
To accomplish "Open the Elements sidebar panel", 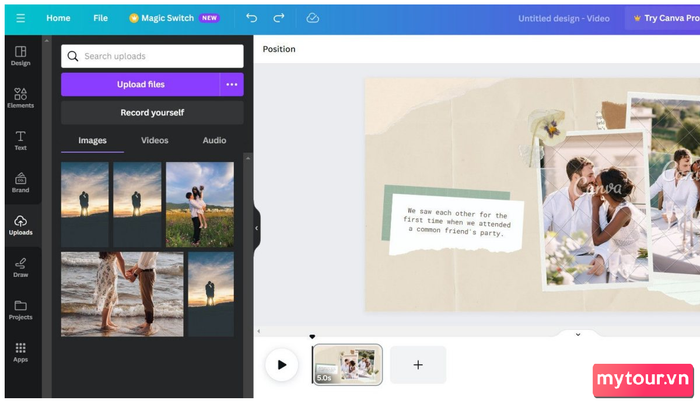I will [21, 98].
